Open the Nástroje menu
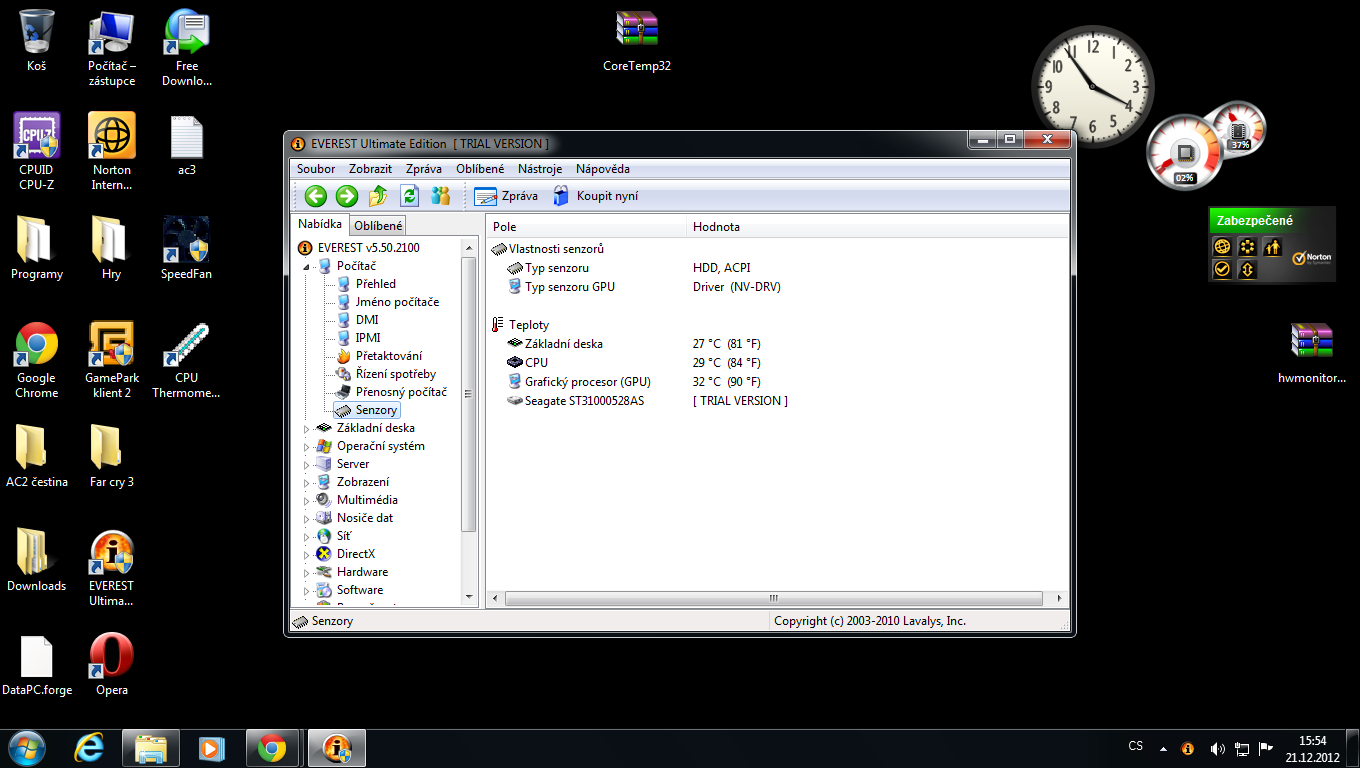 (540, 169)
